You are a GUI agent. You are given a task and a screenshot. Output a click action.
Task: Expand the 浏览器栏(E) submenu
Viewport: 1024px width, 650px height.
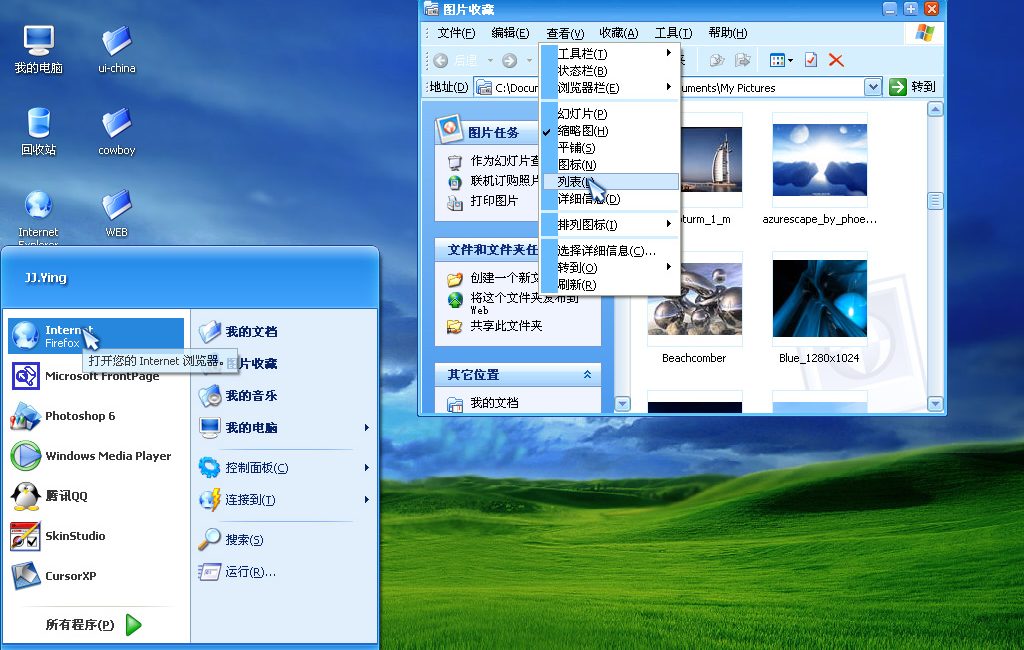click(610, 88)
